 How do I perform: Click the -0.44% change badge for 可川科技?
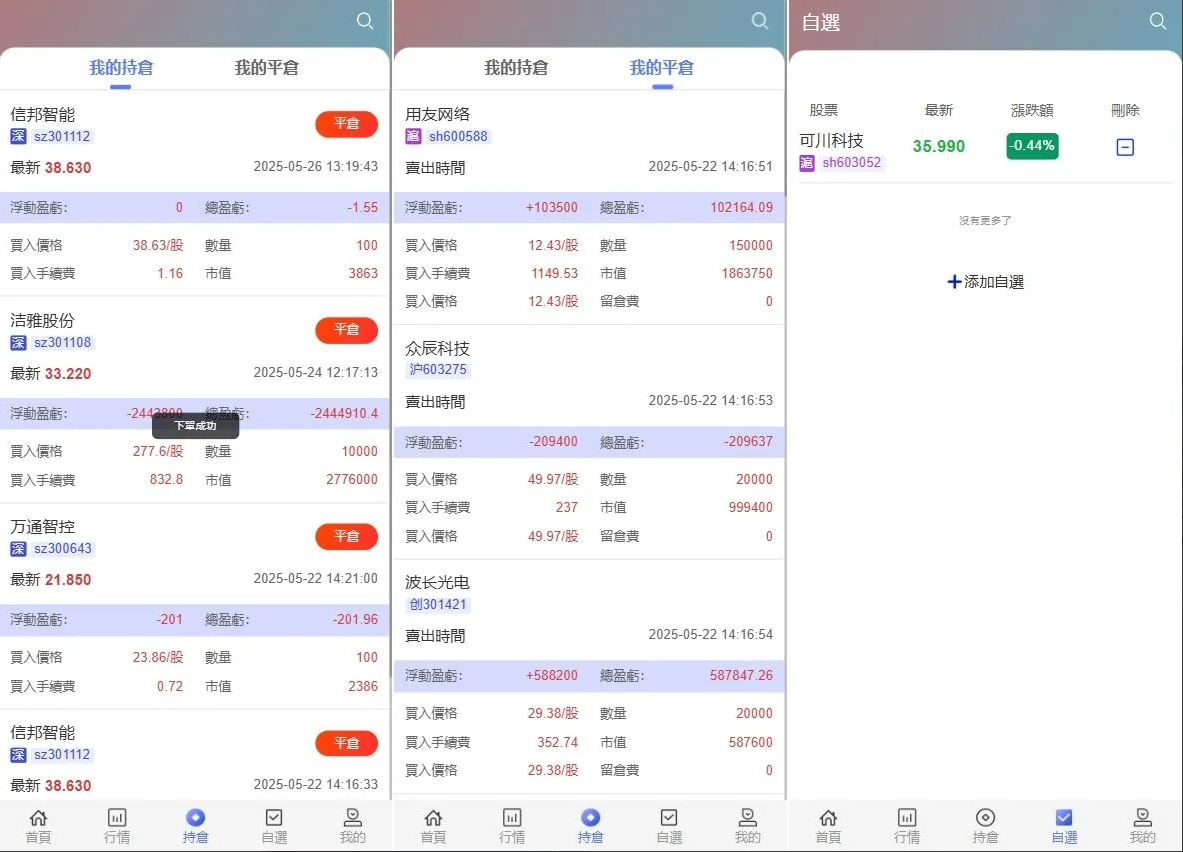pyautogui.click(x=1032, y=146)
